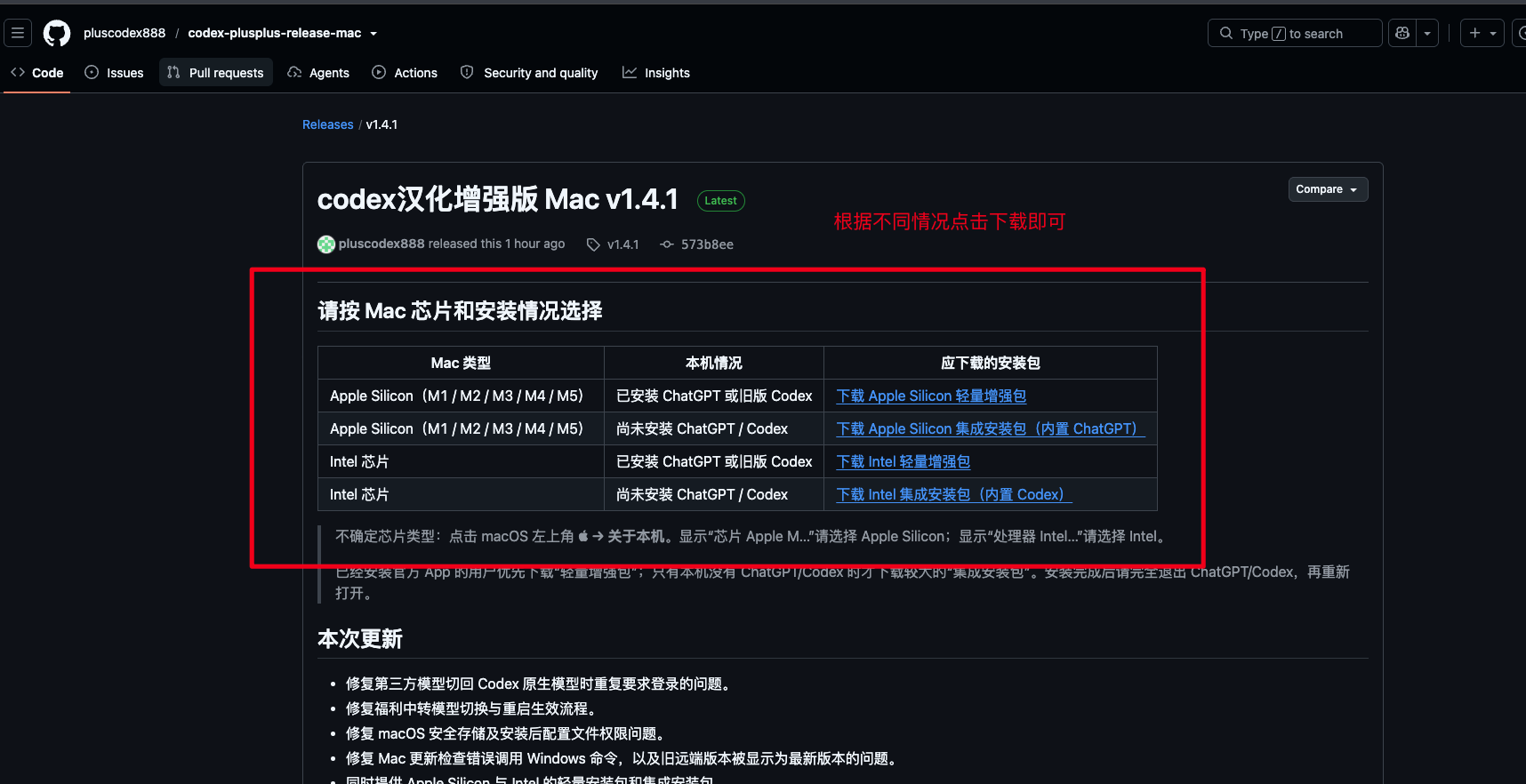The image size is (1526, 784).
Task: Click the Pull requests tab icon
Action: tap(173, 72)
